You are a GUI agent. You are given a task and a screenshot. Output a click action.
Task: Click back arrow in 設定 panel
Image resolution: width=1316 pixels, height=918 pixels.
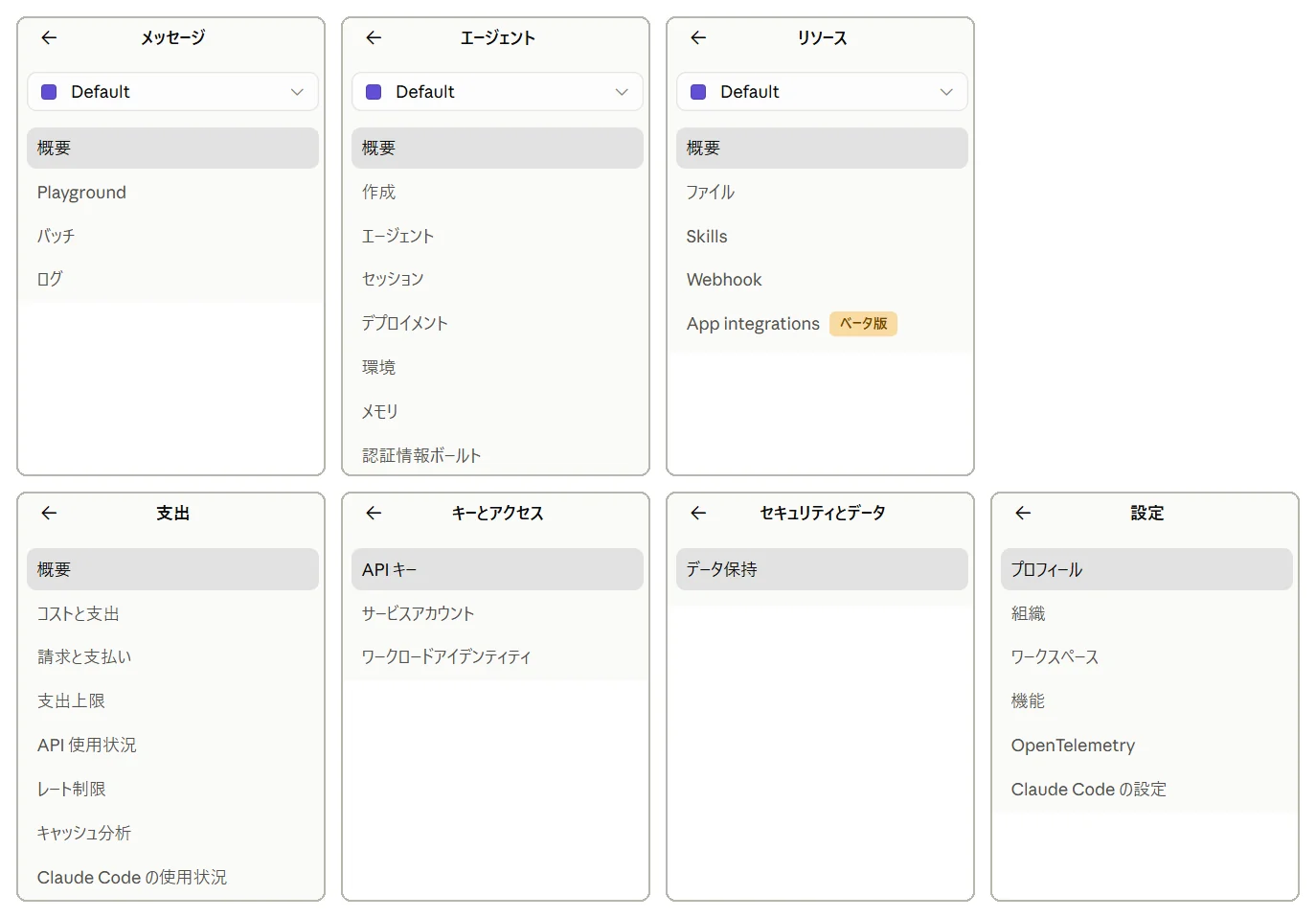tap(1023, 513)
